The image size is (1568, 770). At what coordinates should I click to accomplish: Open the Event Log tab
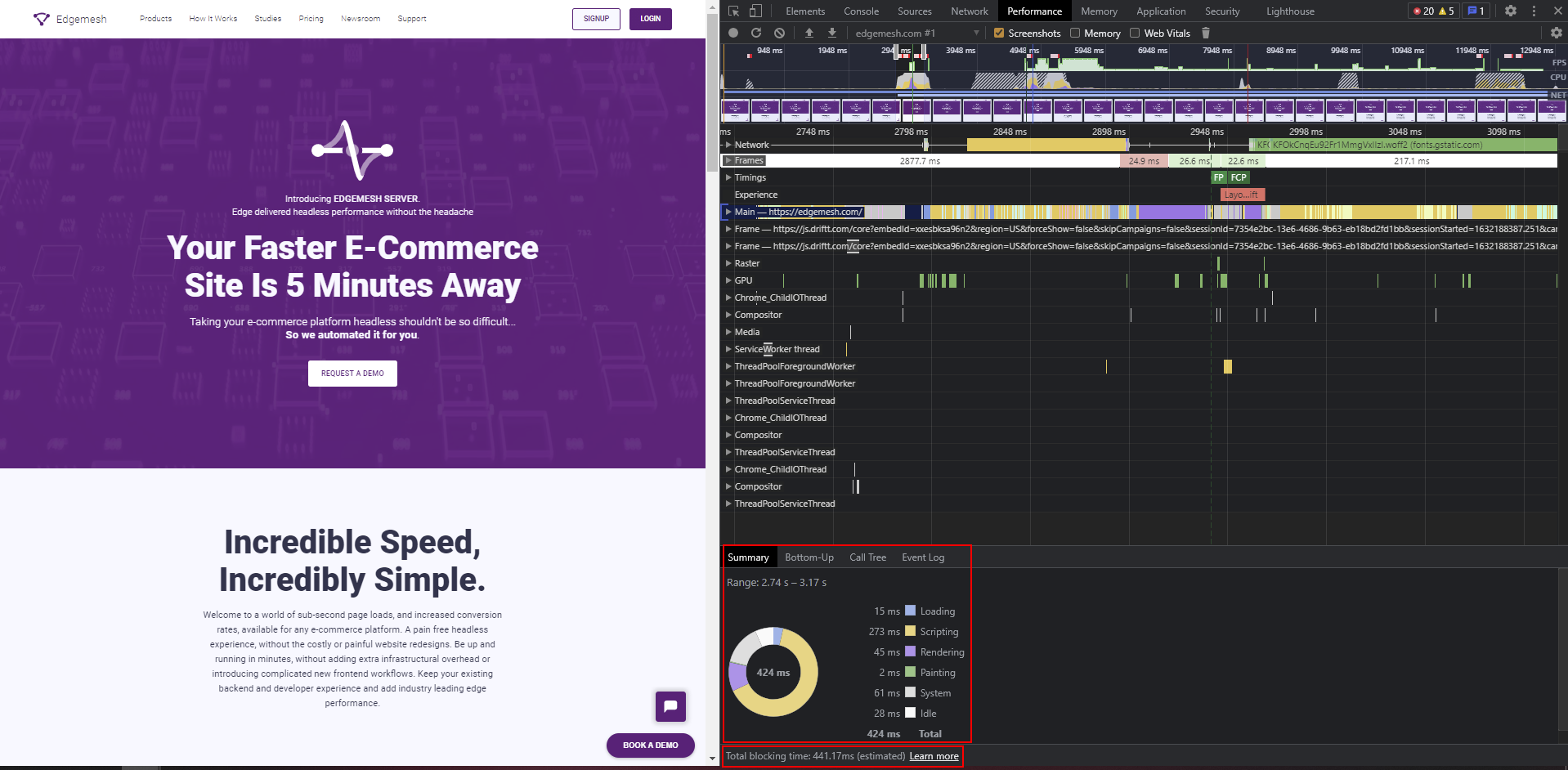923,557
